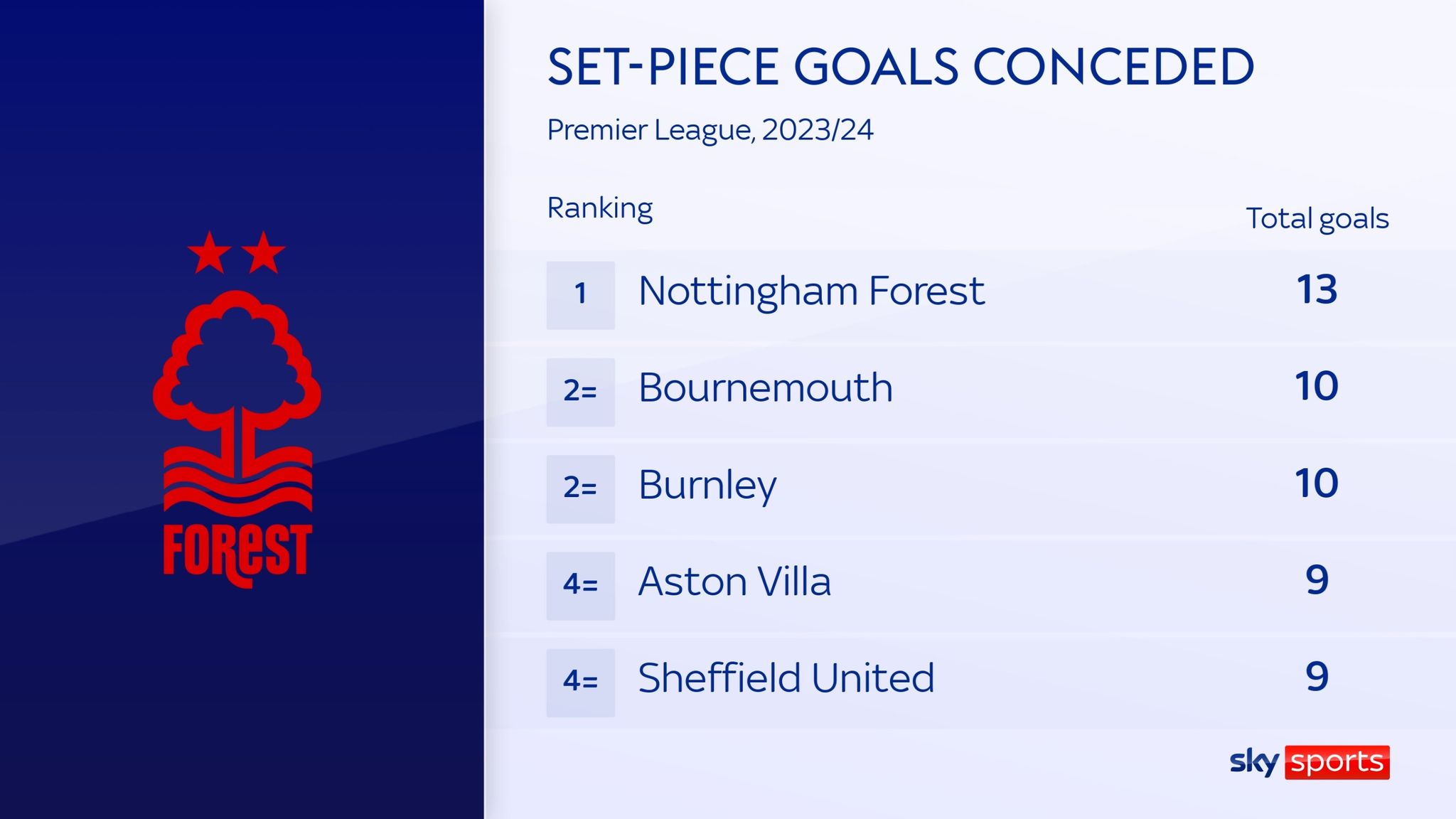Image resolution: width=1456 pixels, height=819 pixels.
Task: Click the left red star above crest
Action: (209, 252)
